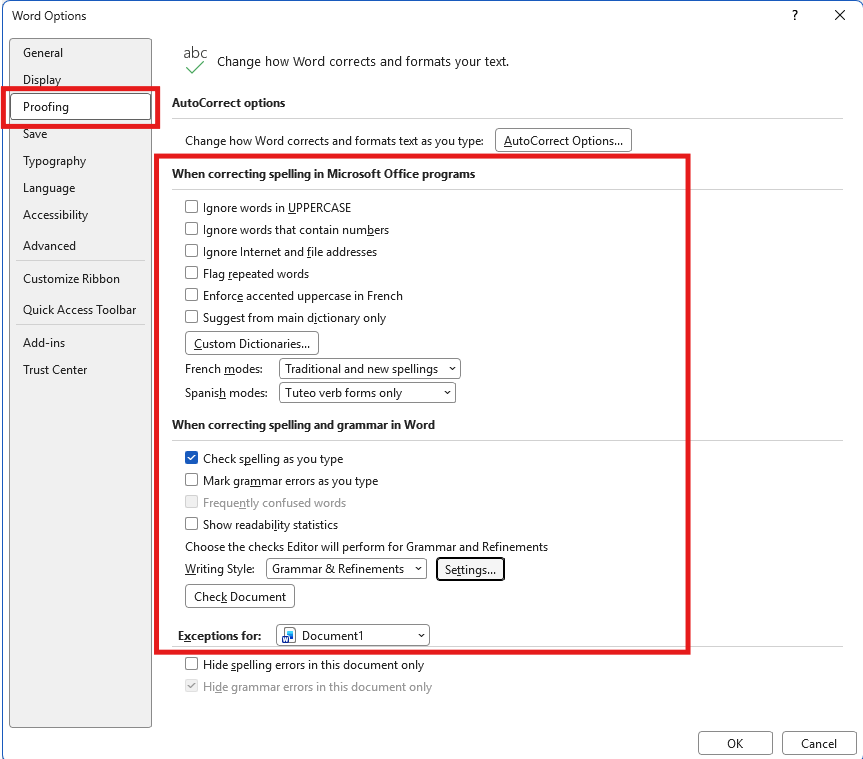Click the Settings button for Writing Style
This screenshot has width=863, height=759.
470,569
